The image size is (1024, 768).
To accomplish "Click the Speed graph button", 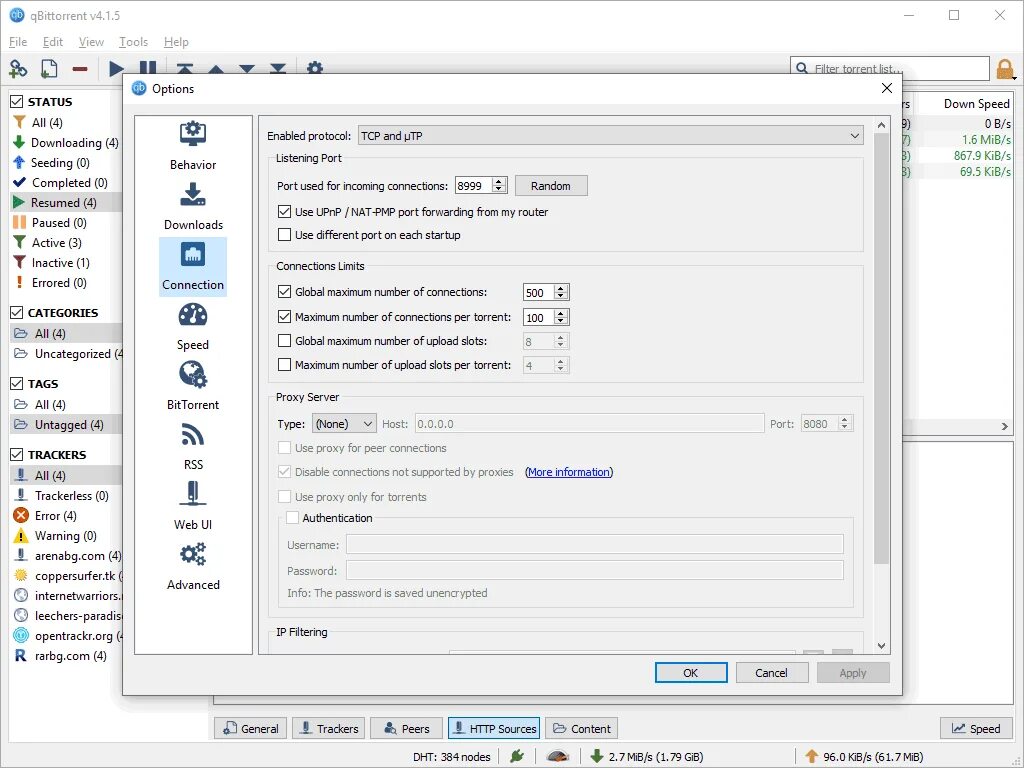I will click(976, 728).
